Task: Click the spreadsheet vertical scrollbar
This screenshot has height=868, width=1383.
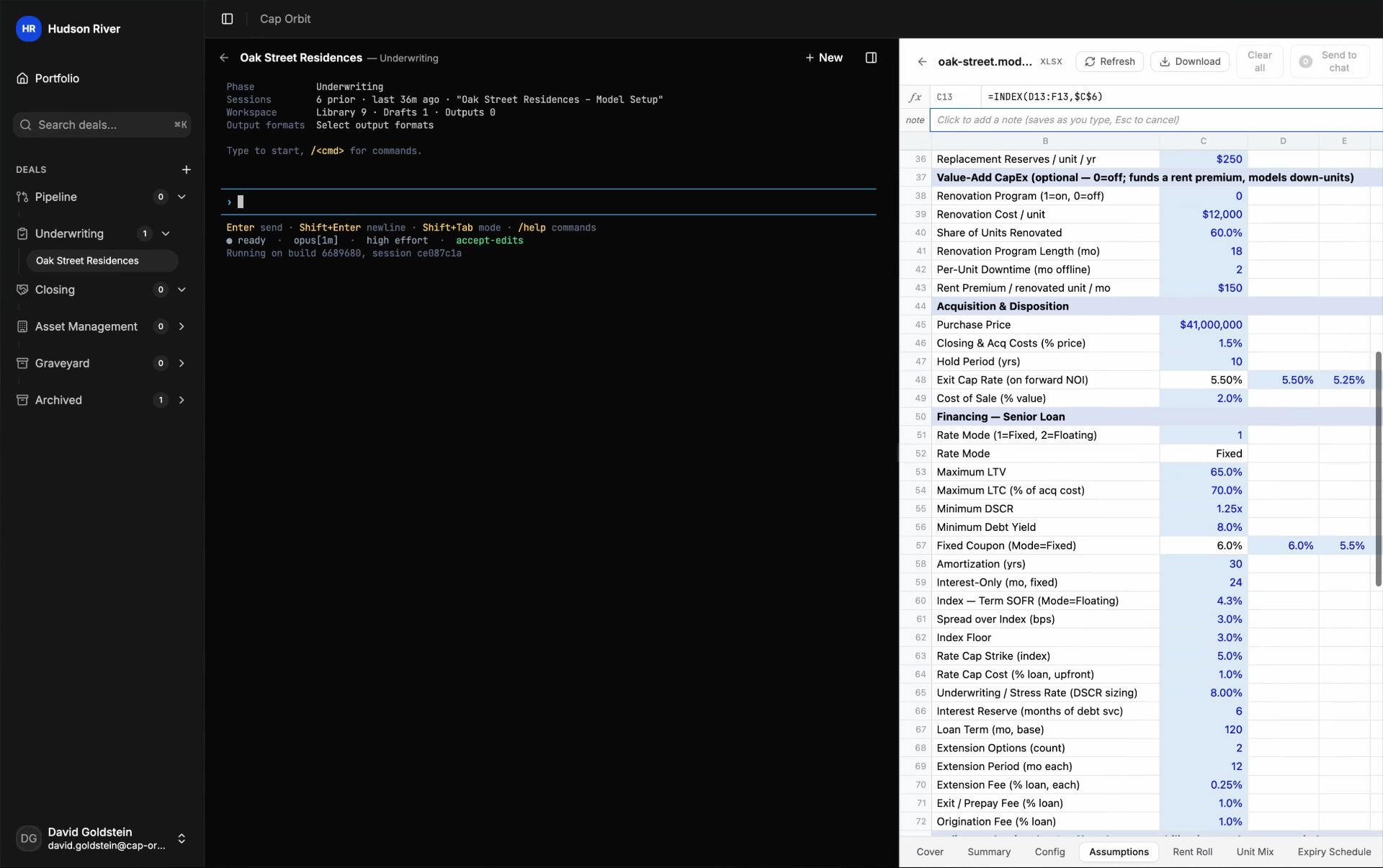Action: (1378, 468)
